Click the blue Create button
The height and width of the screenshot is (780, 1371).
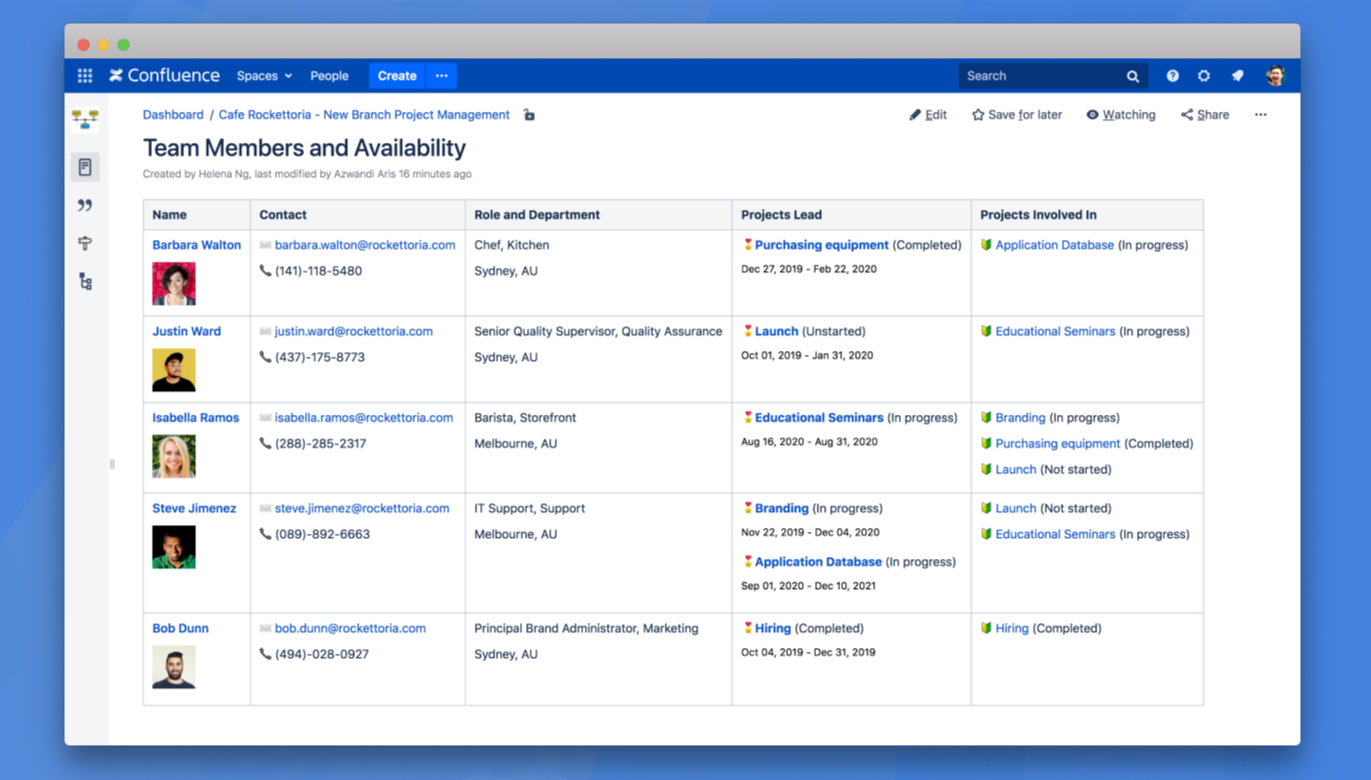397,76
